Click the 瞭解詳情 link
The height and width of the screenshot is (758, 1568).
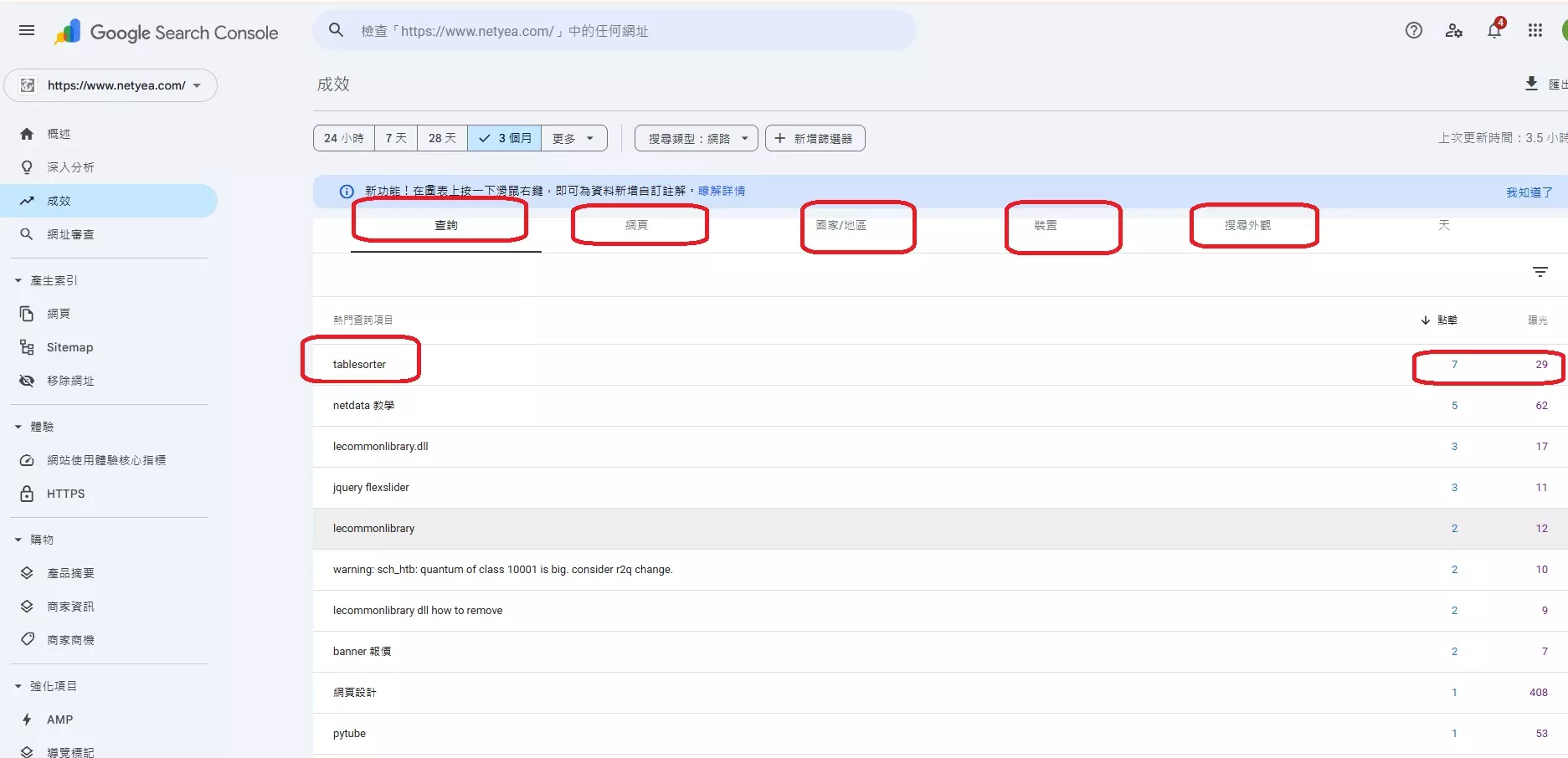pos(722,191)
